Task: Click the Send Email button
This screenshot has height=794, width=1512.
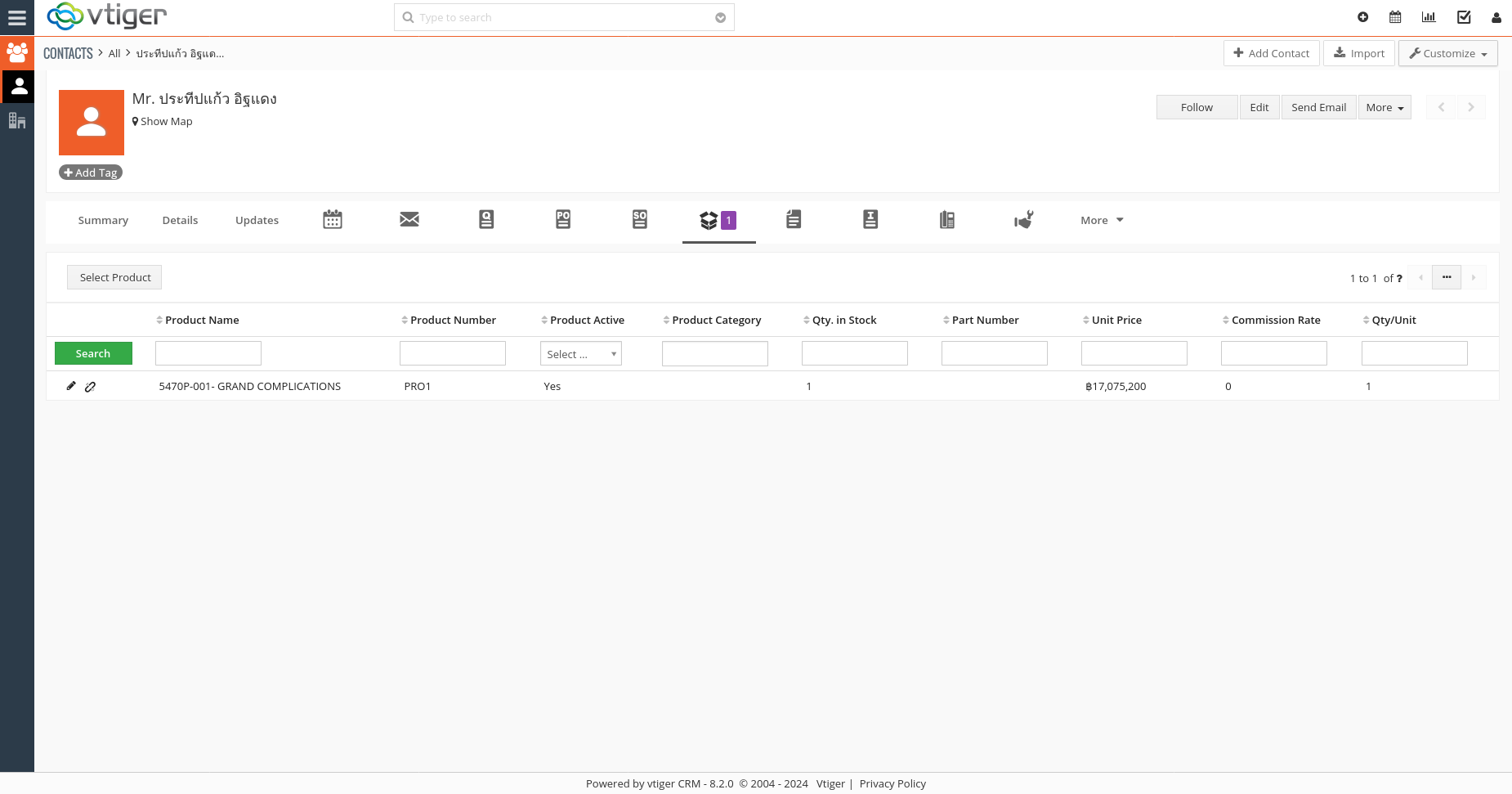Action: [1318, 107]
